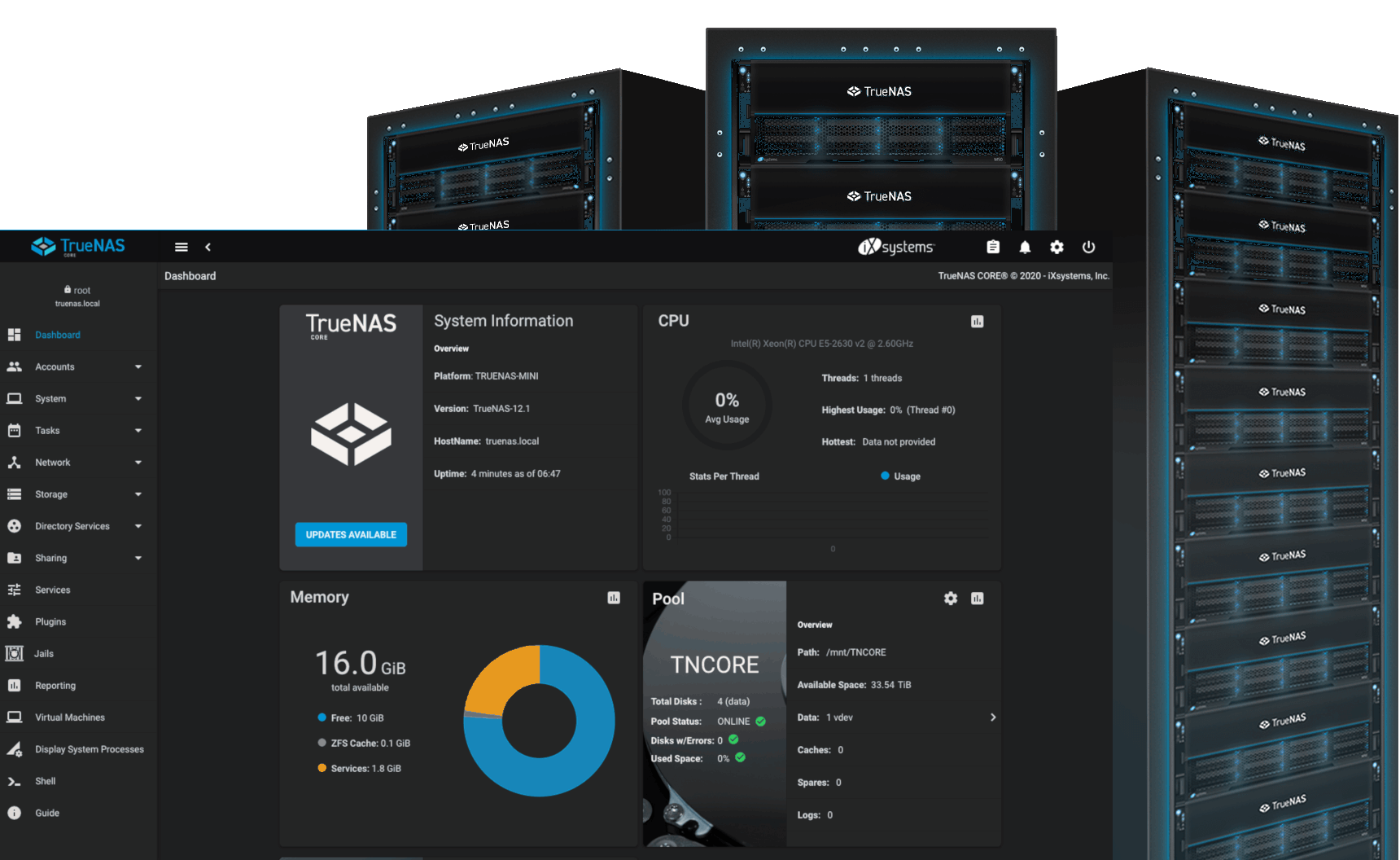This screenshot has height=860, width=1400.
Task: Click the Guide info icon
Action: 14,813
